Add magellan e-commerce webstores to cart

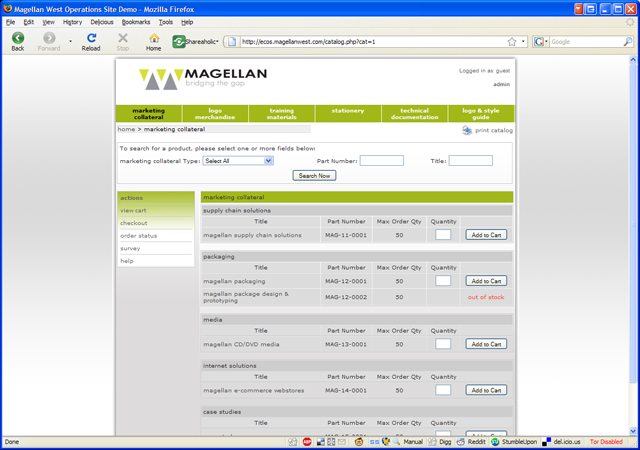(486, 390)
